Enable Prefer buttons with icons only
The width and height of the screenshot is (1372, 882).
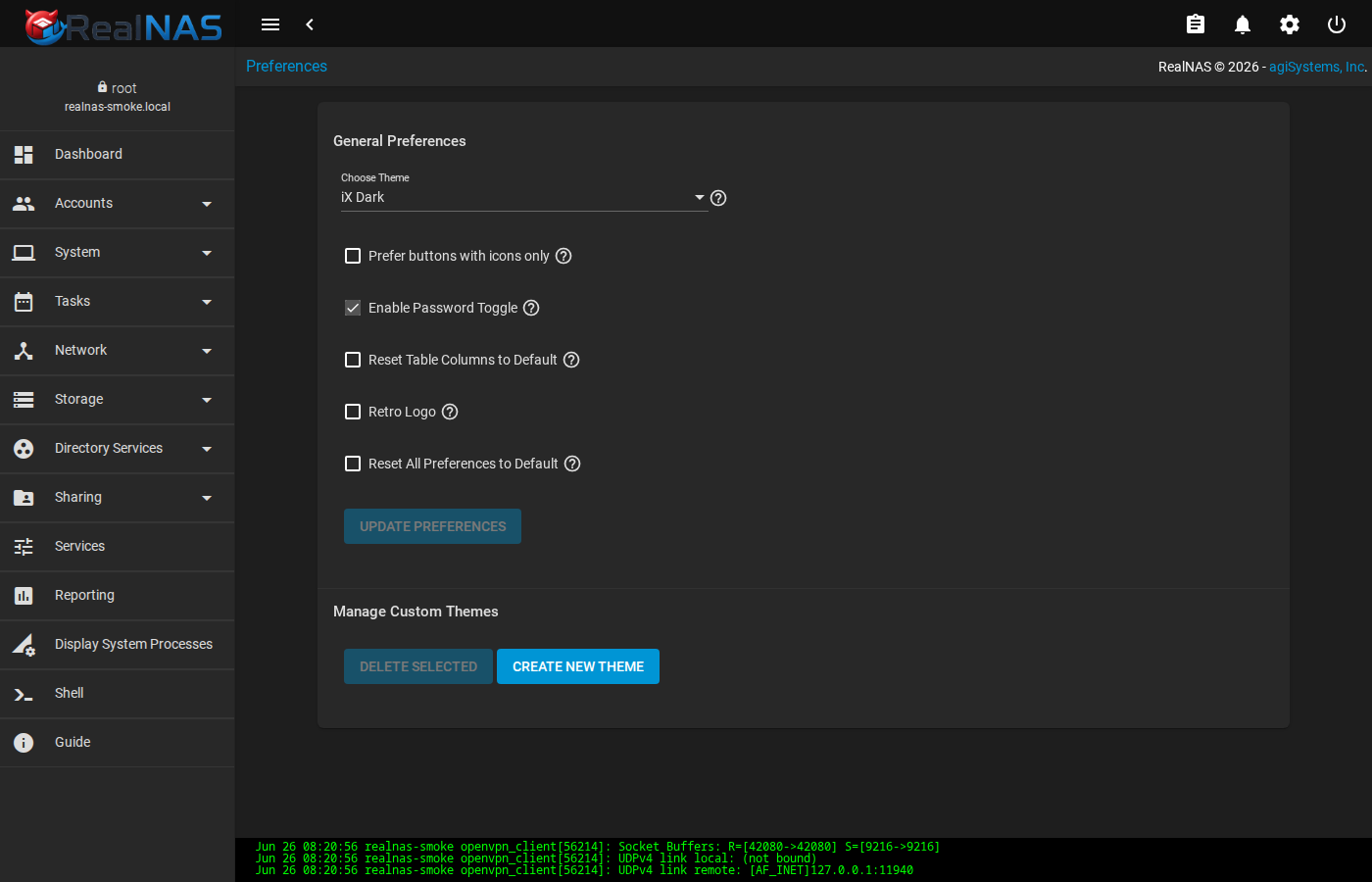click(353, 256)
